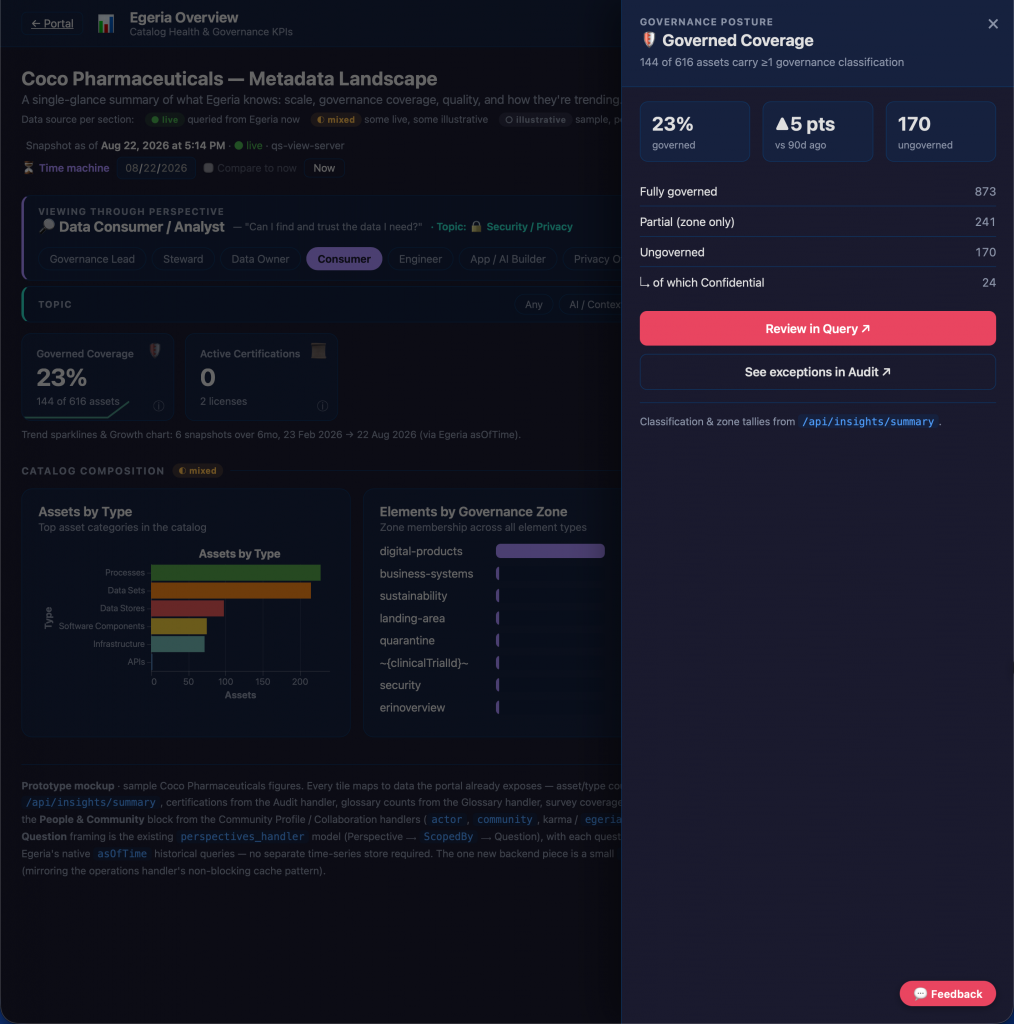Open info icon on Governed Coverage tile
Image resolution: width=1014 pixels, height=1024 pixels.
tap(158, 406)
